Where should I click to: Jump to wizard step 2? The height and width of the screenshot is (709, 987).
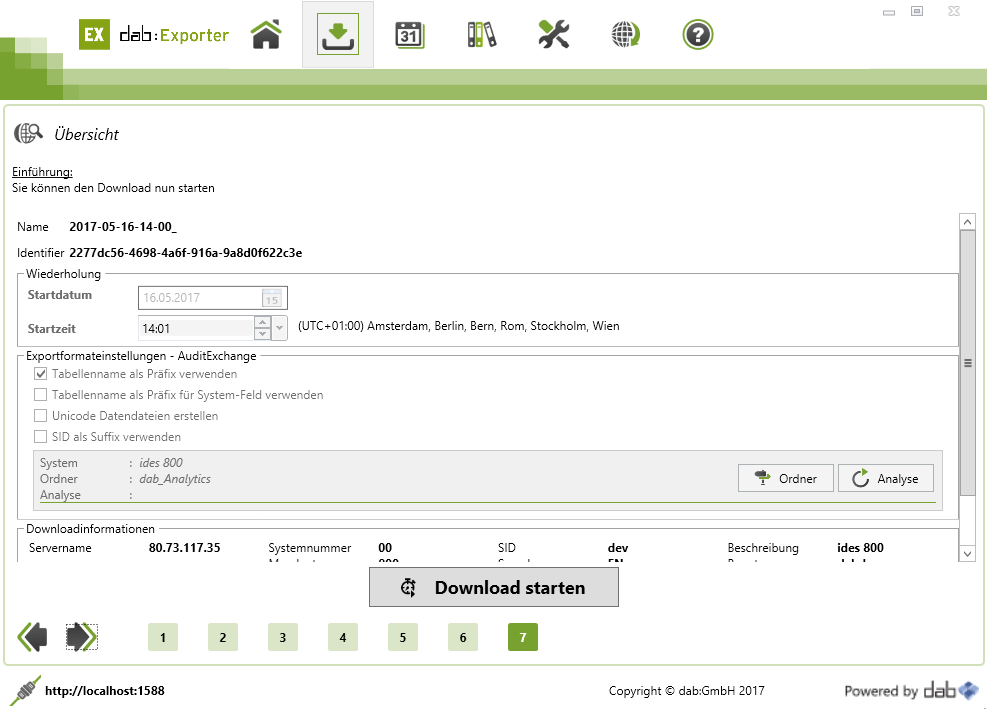pos(223,637)
